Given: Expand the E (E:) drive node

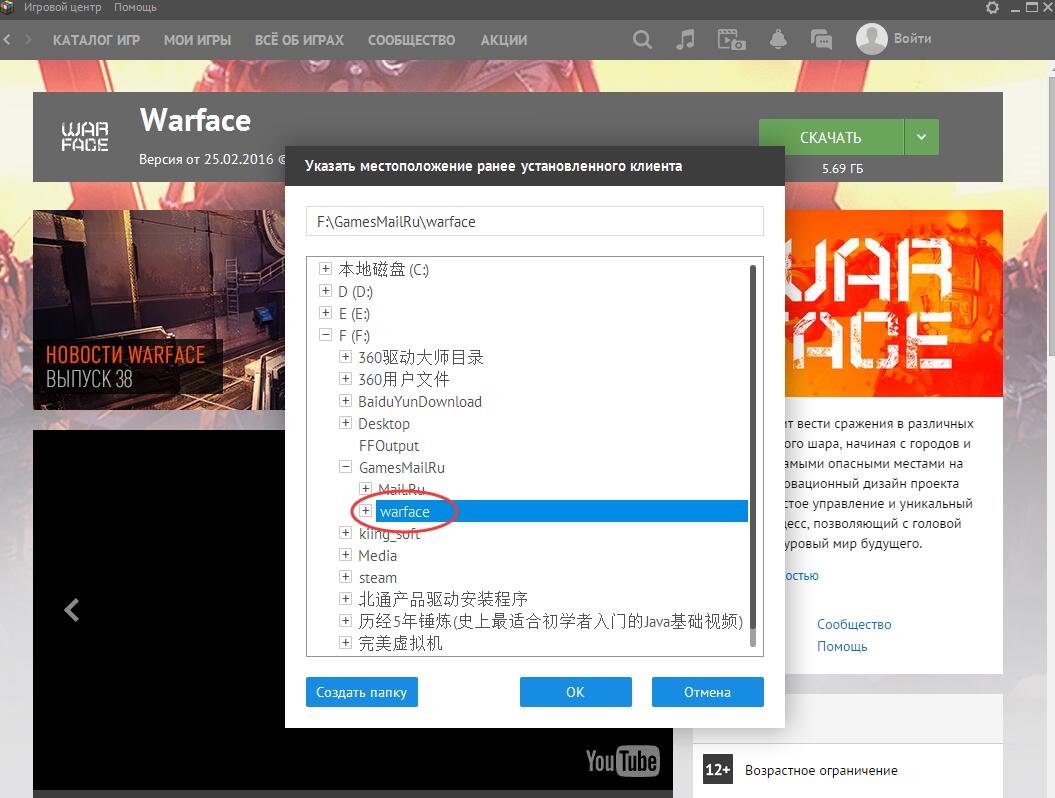Looking at the screenshot, I should tap(326, 313).
